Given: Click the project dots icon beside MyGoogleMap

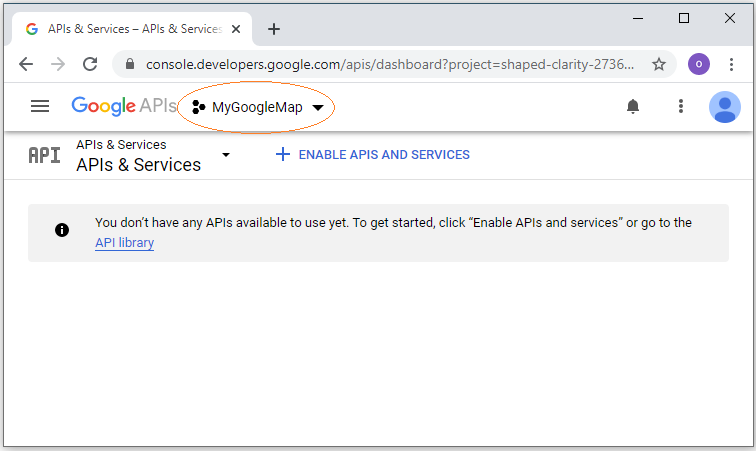Looking at the screenshot, I should pos(198,107).
